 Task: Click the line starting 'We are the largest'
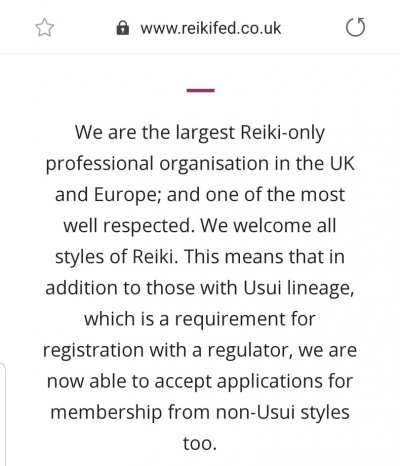200,133
